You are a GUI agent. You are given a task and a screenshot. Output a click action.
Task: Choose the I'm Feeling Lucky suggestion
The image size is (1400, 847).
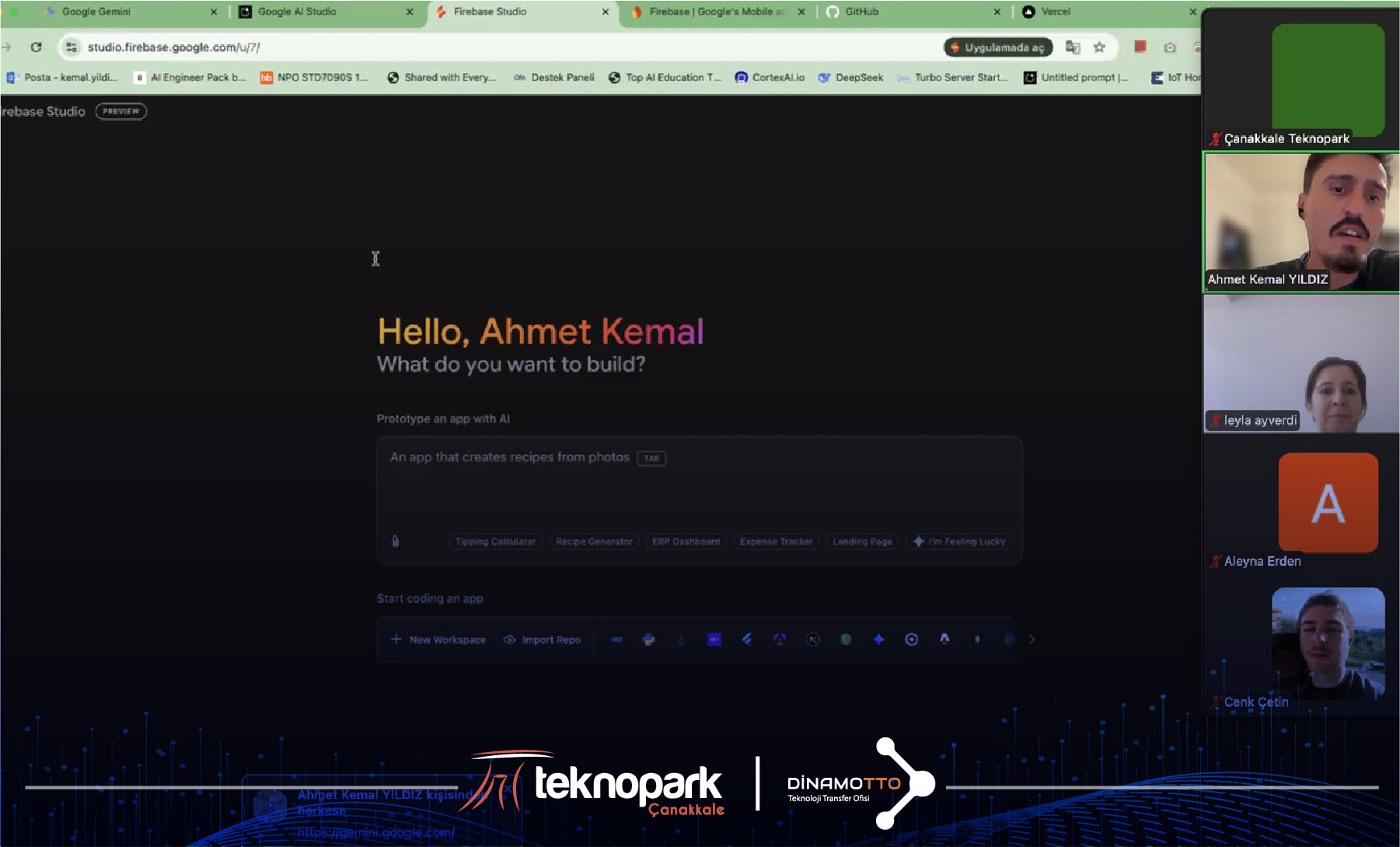[959, 541]
